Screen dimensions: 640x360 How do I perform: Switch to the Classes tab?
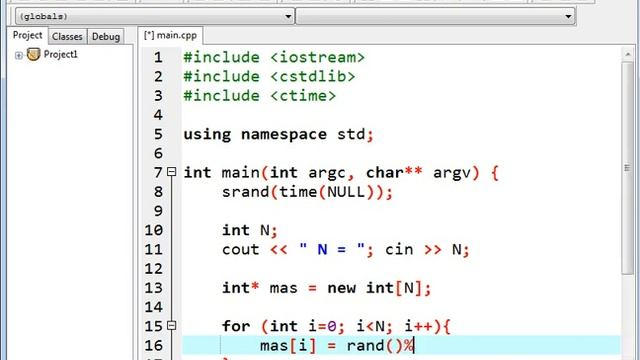pyautogui.click(x=67, y=37)
